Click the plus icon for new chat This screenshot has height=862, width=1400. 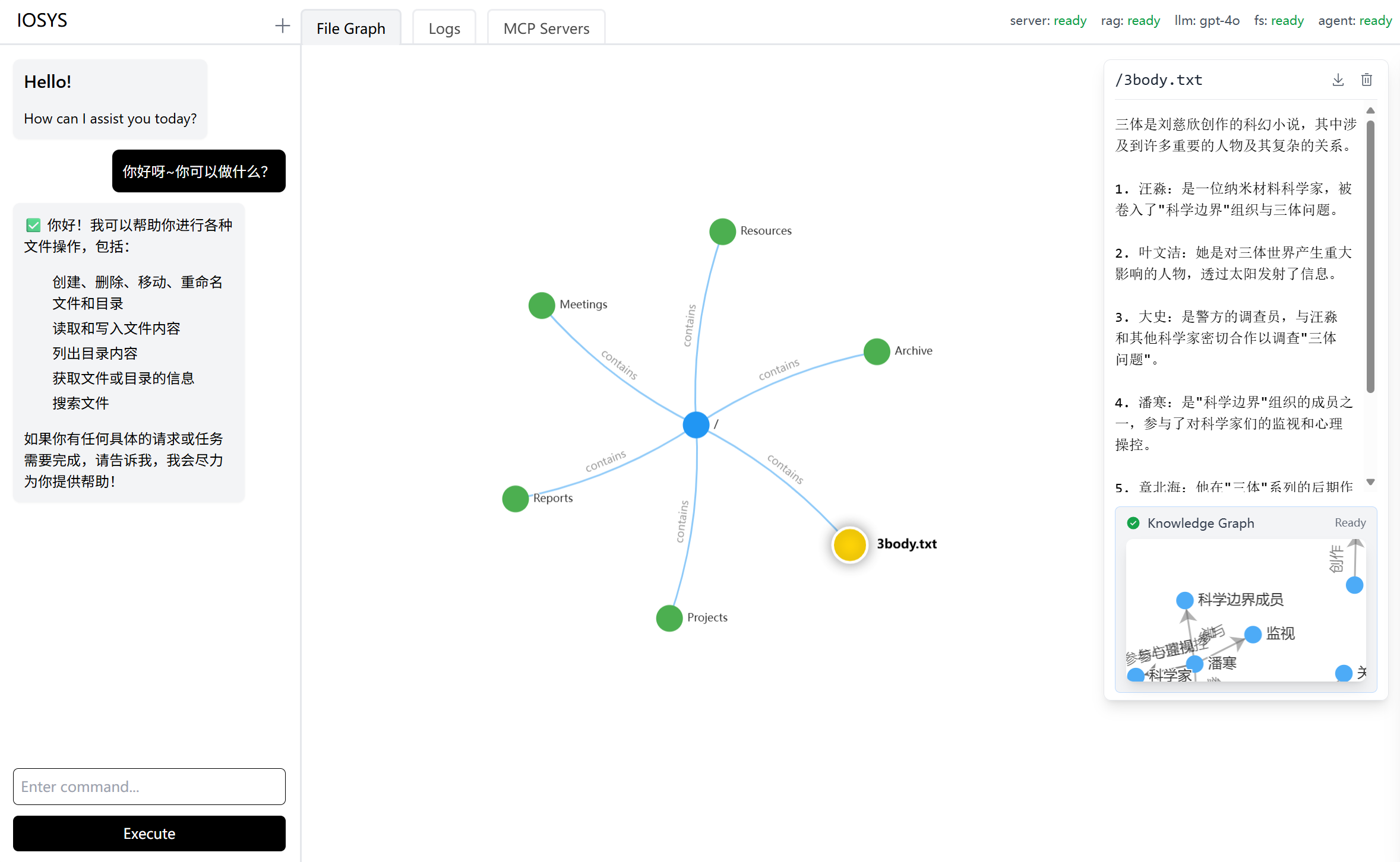point(283,26)
